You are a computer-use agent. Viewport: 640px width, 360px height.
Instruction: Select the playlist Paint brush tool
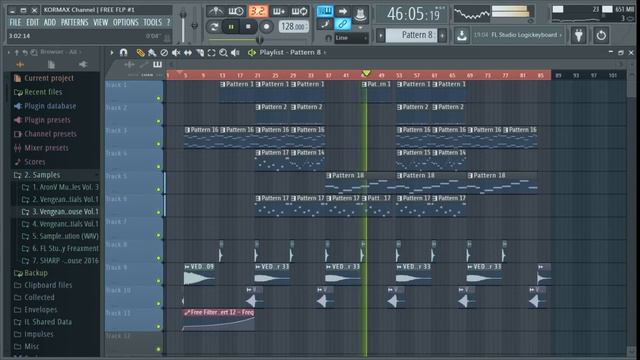click(152, 53)
